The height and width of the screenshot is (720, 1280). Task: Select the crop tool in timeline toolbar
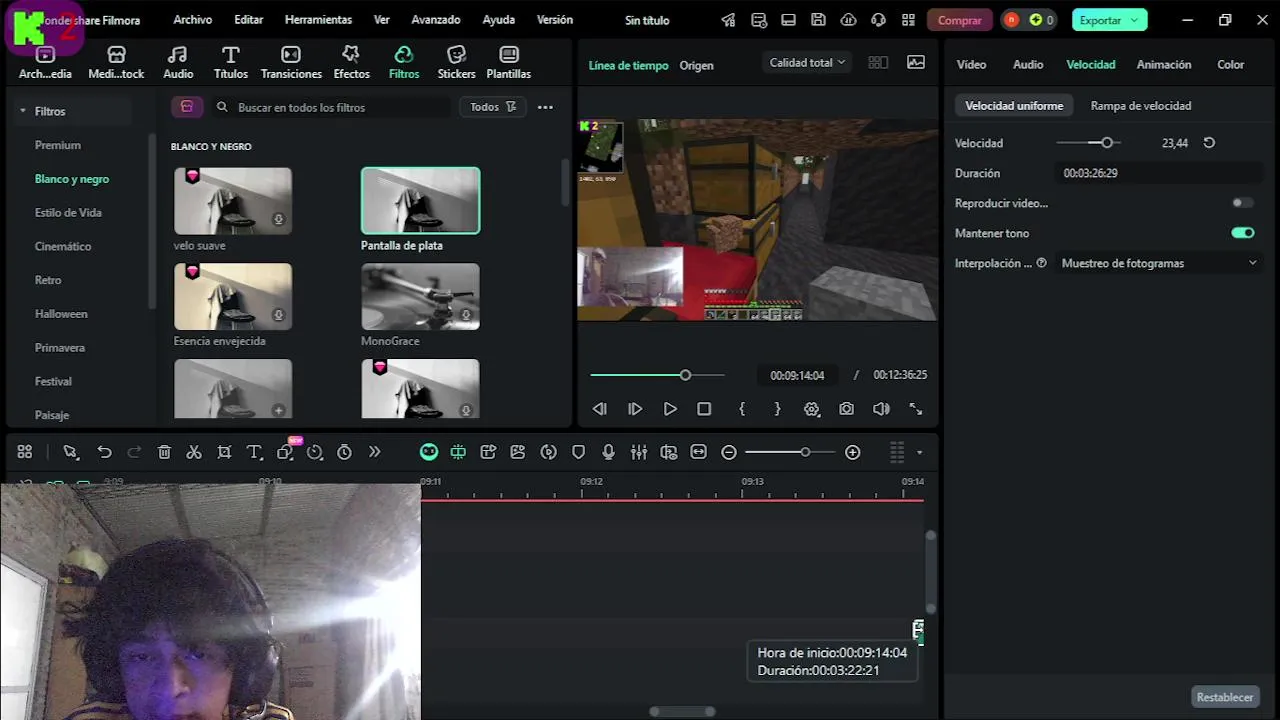click(x=224, y=452)
